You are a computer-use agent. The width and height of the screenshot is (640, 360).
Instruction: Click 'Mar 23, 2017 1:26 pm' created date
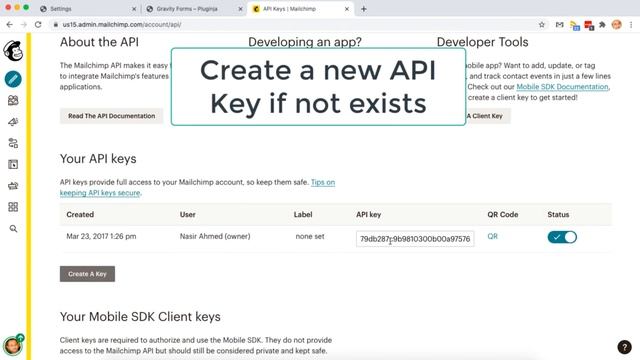point(101,236)
